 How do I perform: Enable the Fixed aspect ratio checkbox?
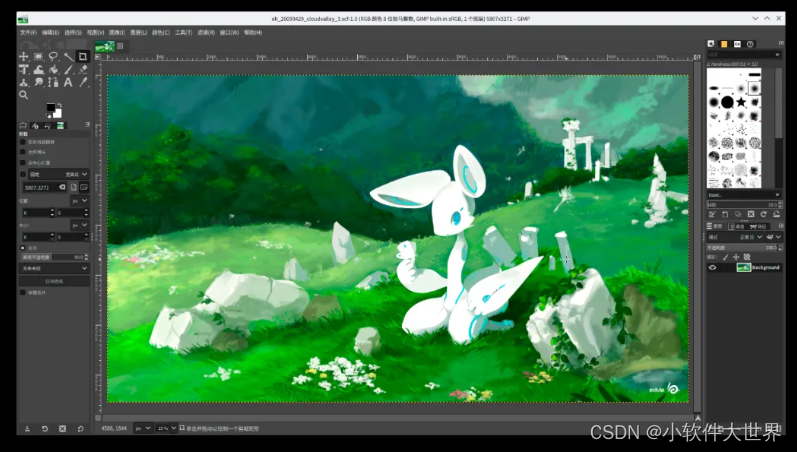22,174
